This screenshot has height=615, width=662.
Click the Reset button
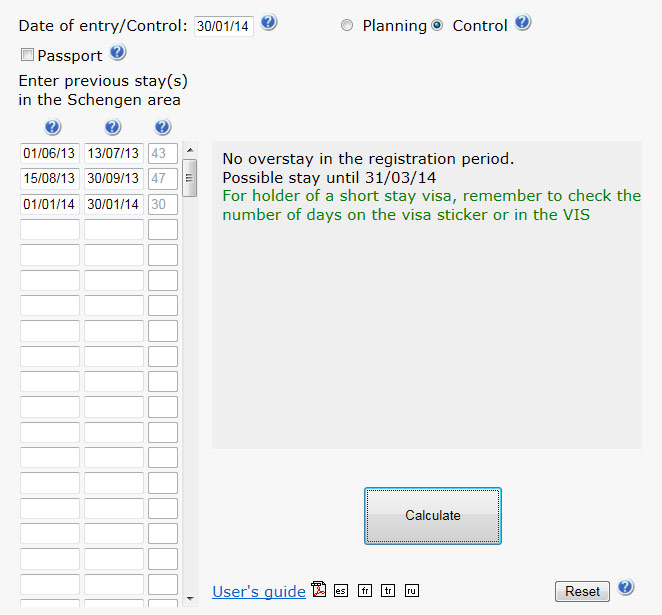pyautogui.click(x=582, y=591)
